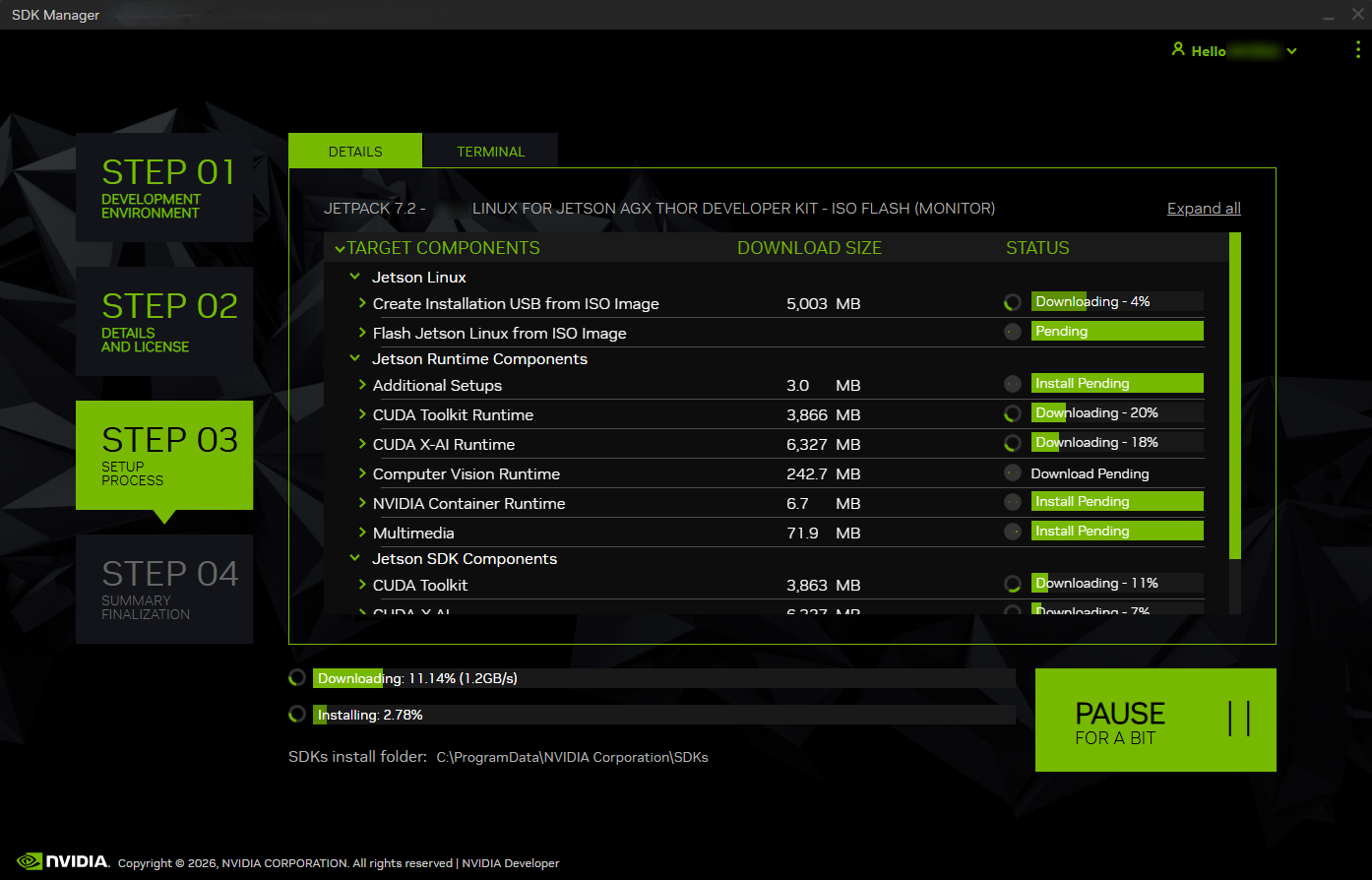Click status circle for Additional Setups row

click(x=1012, y=384)
